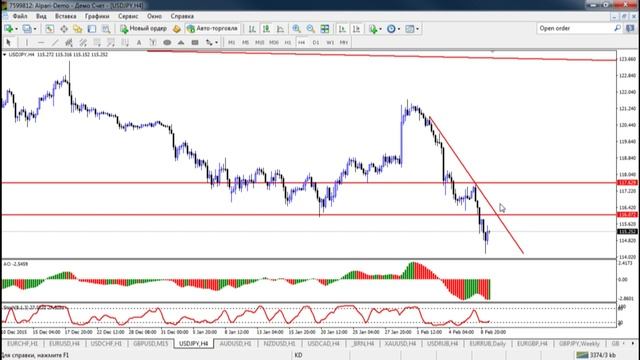Switch to the M15 timeframe
This screenshot has width=640, height=360.
(260, 42)
